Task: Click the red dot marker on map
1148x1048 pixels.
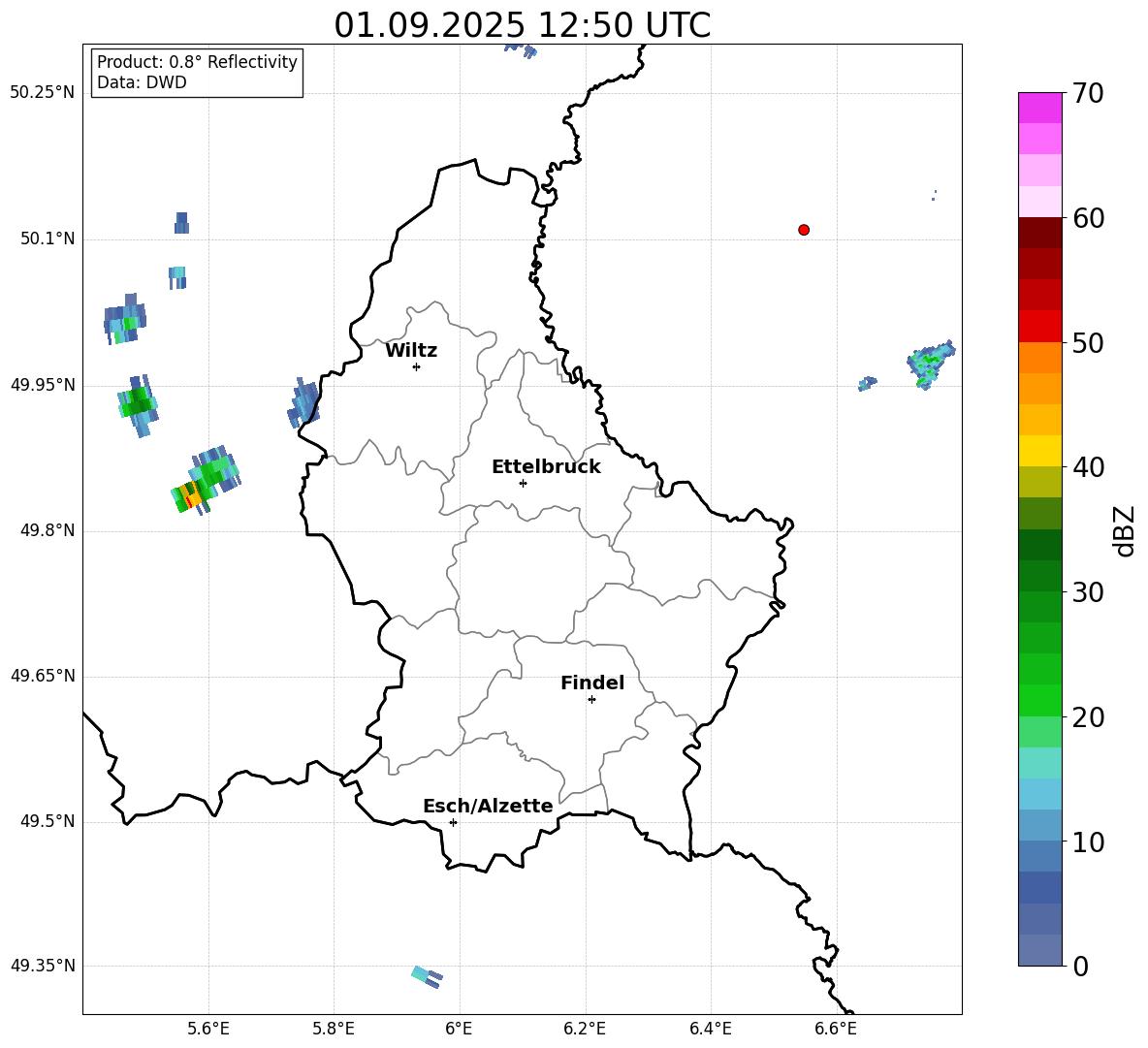Action: point(804,230)
